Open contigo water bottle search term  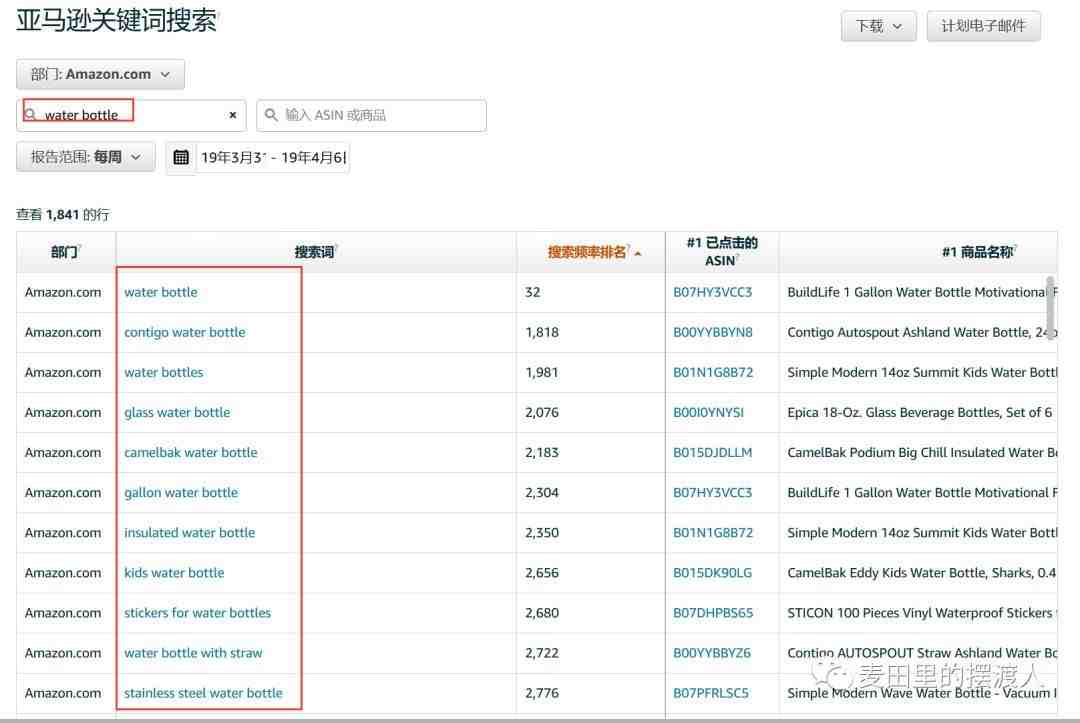coord(185,332)
